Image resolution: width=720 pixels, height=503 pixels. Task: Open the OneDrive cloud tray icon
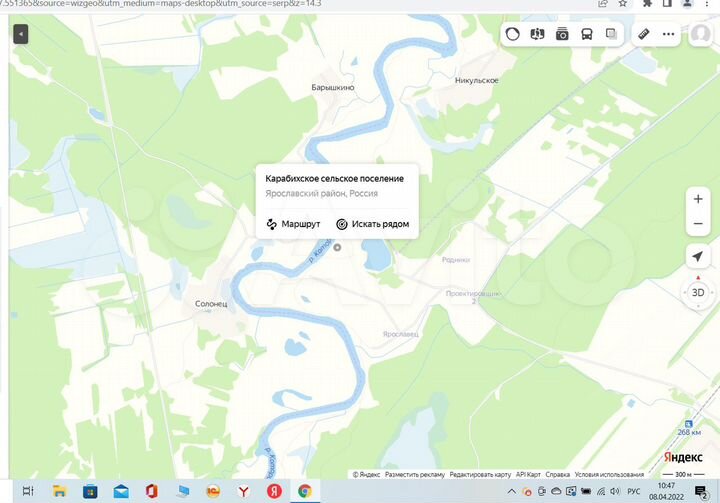556,491
